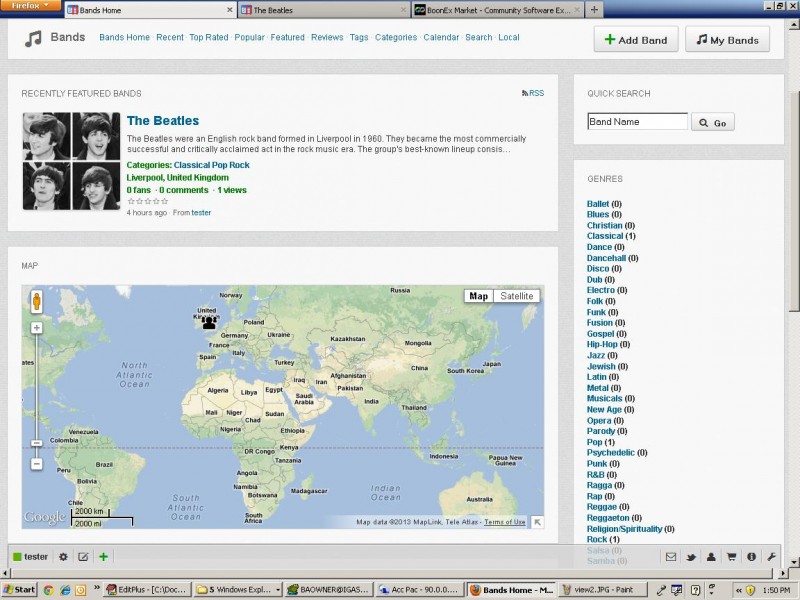The height and width of the screenshot is (600, 800).
Task: Open the Pop genre link
Action: tap(594, 442)
